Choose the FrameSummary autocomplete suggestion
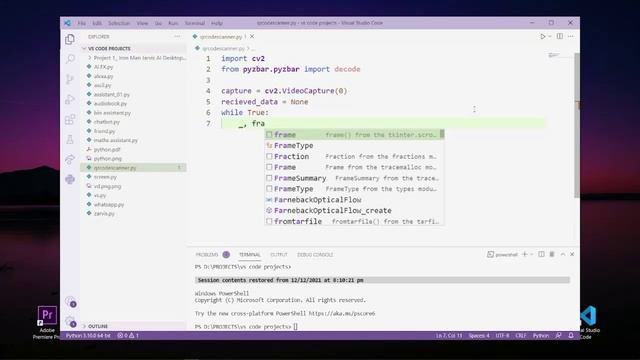Image resolution: width=640 pixels, height=360 pixels. coord(354,178)
